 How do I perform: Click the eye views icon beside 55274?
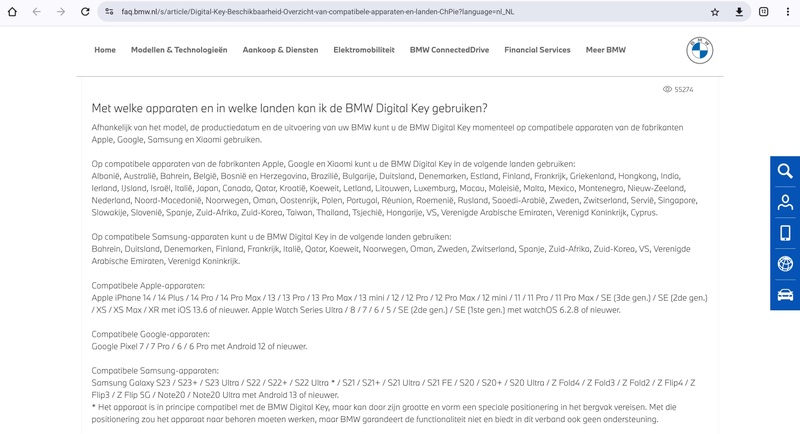[667, 89]
